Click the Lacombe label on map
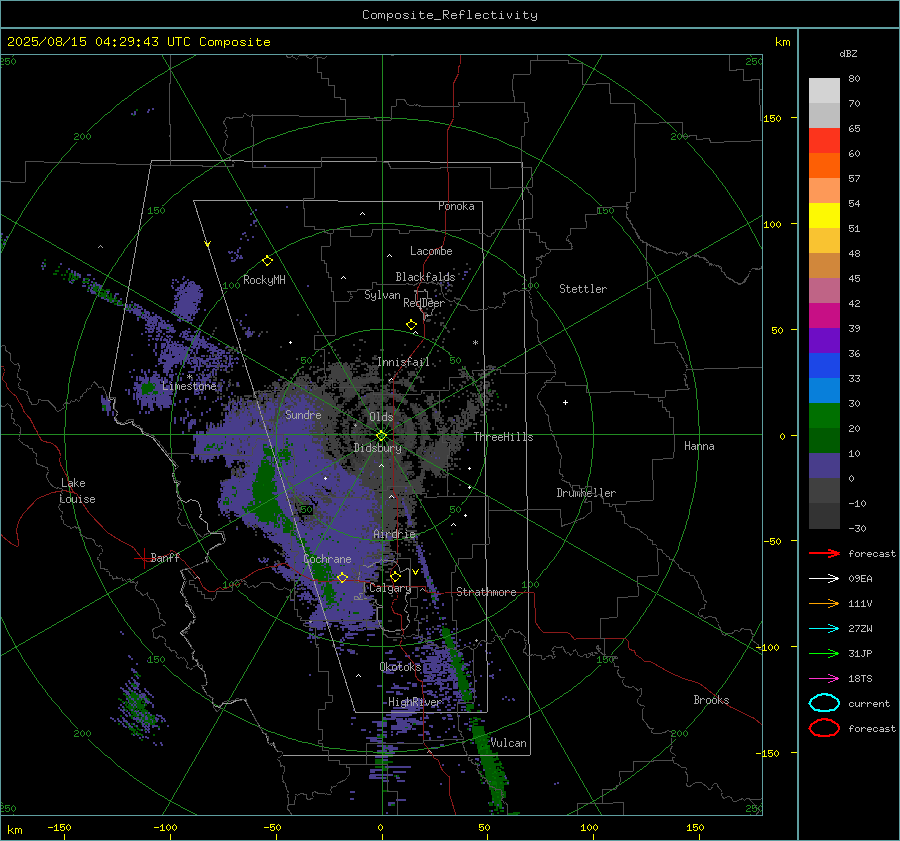The width and height of the screenshot is (900, 841). click(431, 251)
